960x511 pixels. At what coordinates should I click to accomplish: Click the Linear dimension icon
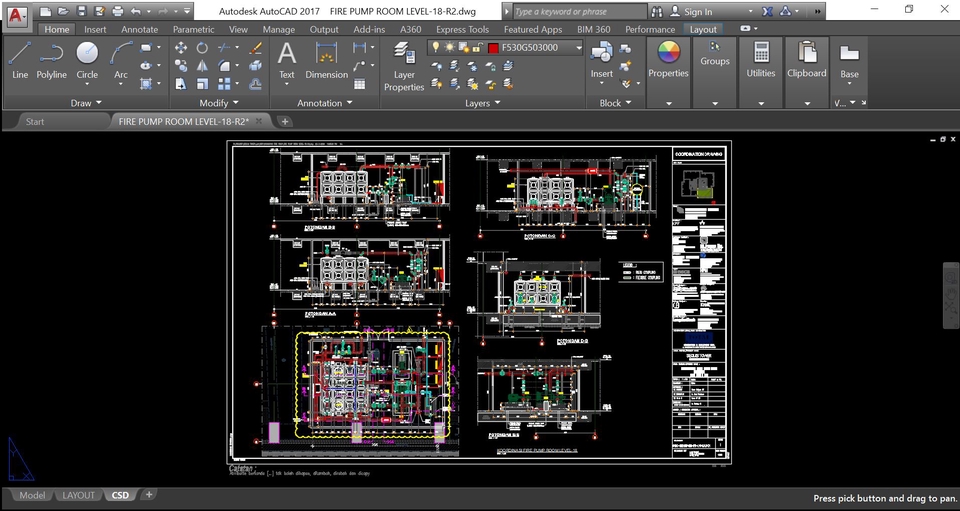(360, 48)
